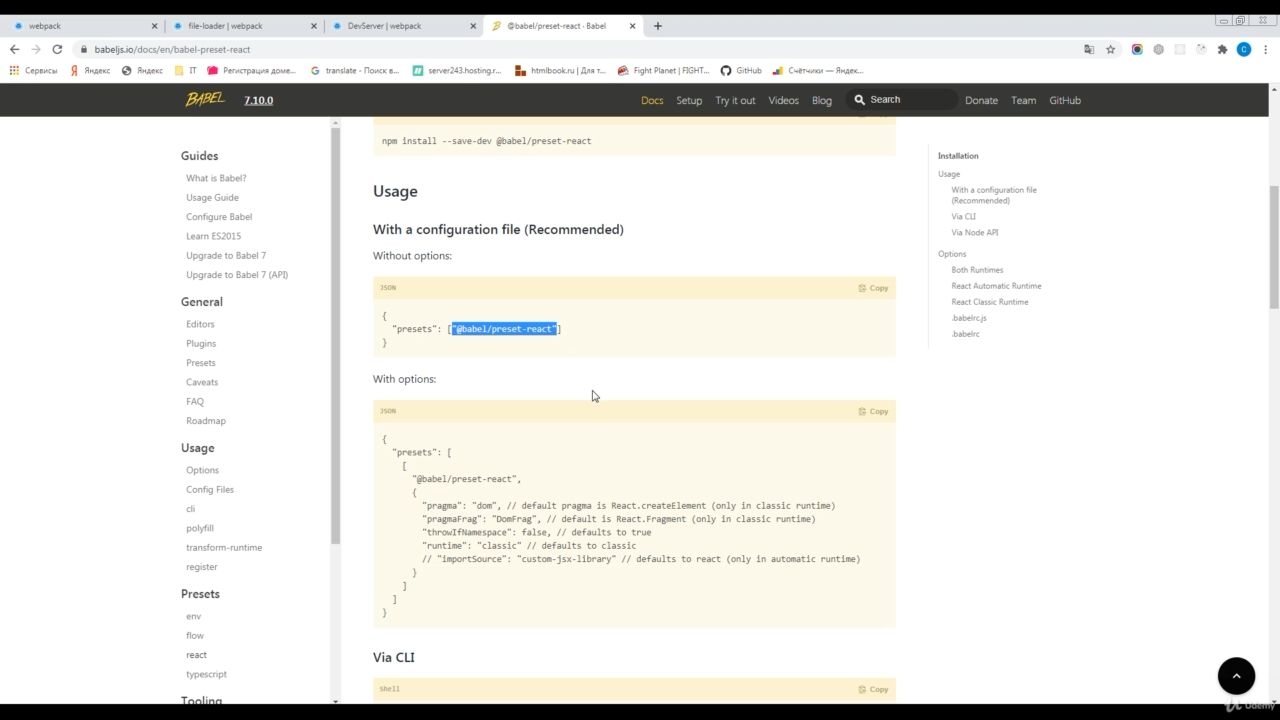1280x720 pixels.
Task: Bookmark page with the star icon
Action: [x=1110, y=49]
